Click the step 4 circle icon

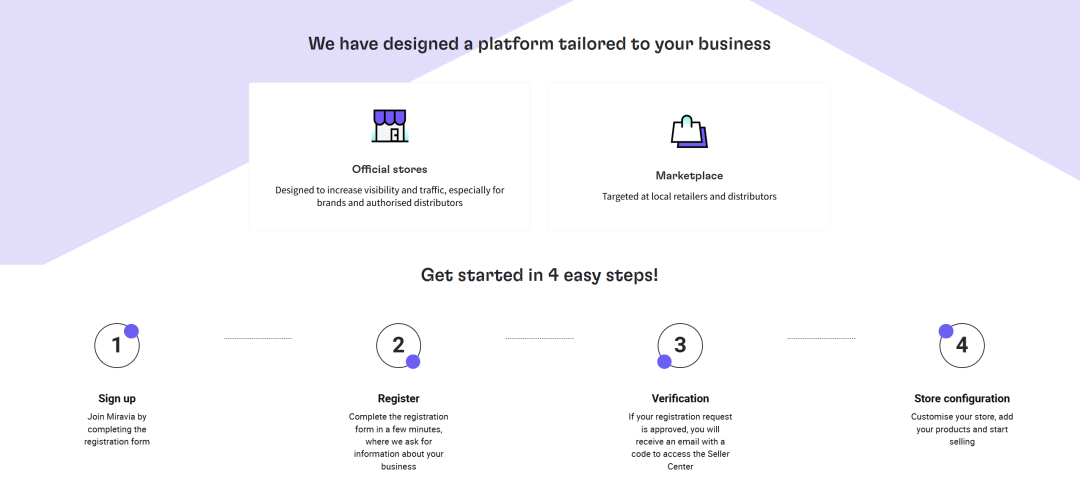coord(962,345)
